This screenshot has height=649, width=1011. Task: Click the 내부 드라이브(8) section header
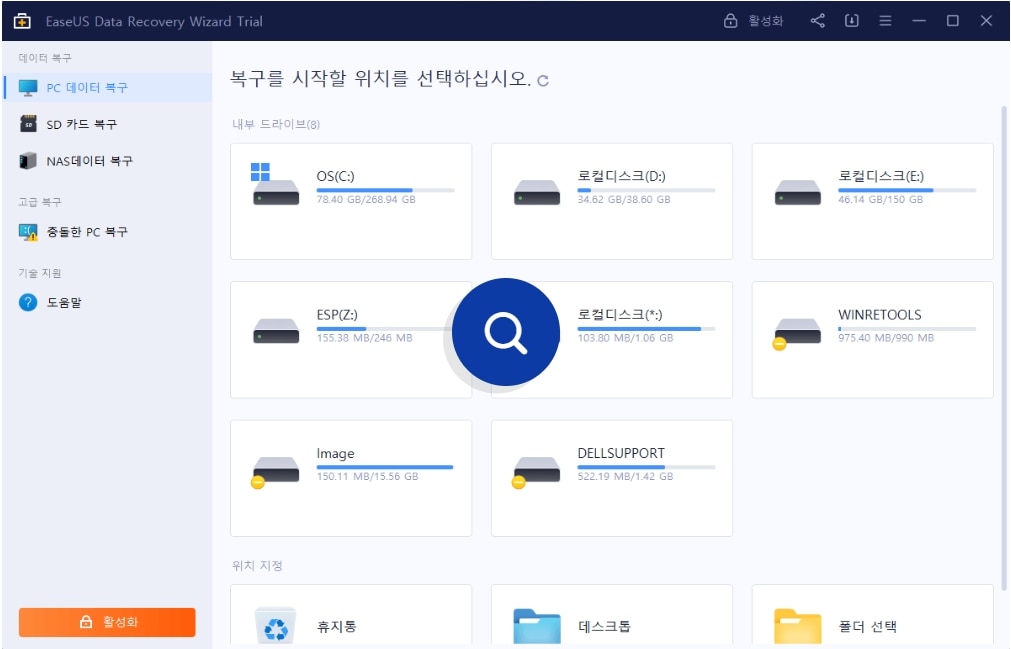click(276, 124)
